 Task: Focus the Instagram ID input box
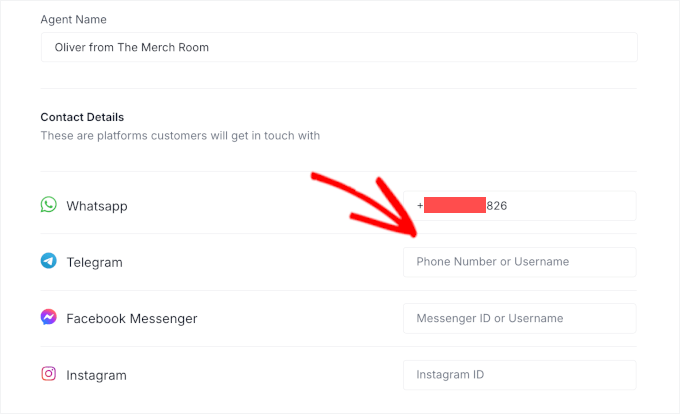coord(519,375)
